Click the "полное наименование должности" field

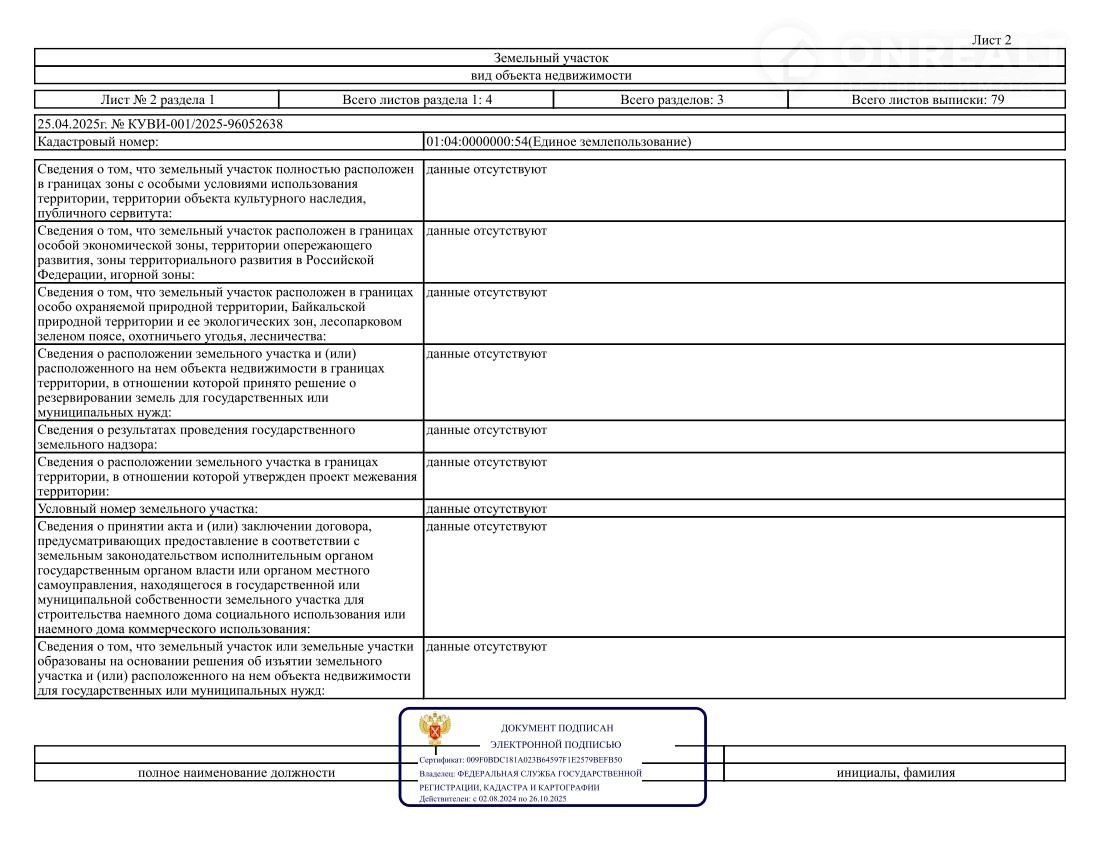click(x=236, y=773)
